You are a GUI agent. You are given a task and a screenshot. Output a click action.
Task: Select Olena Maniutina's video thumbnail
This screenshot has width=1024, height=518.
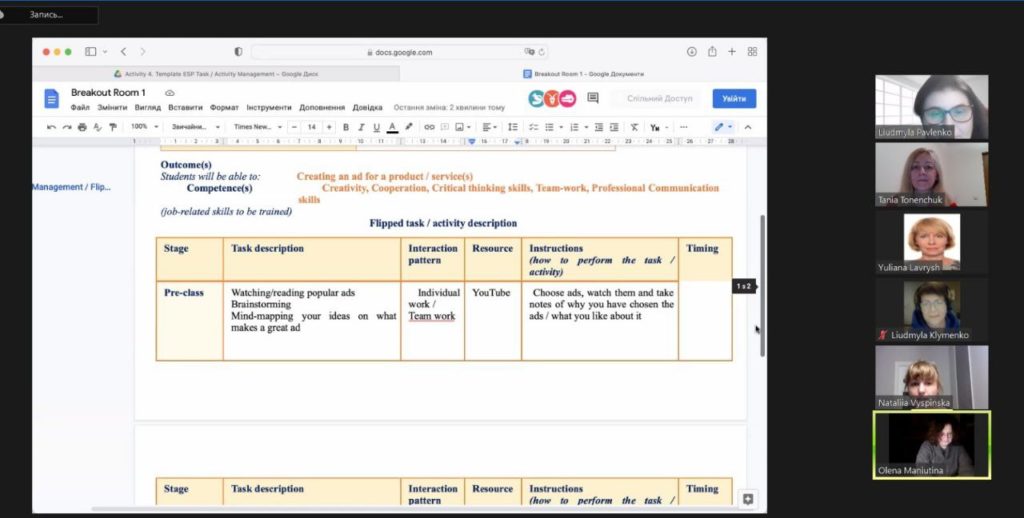click(x=931, y=445)
